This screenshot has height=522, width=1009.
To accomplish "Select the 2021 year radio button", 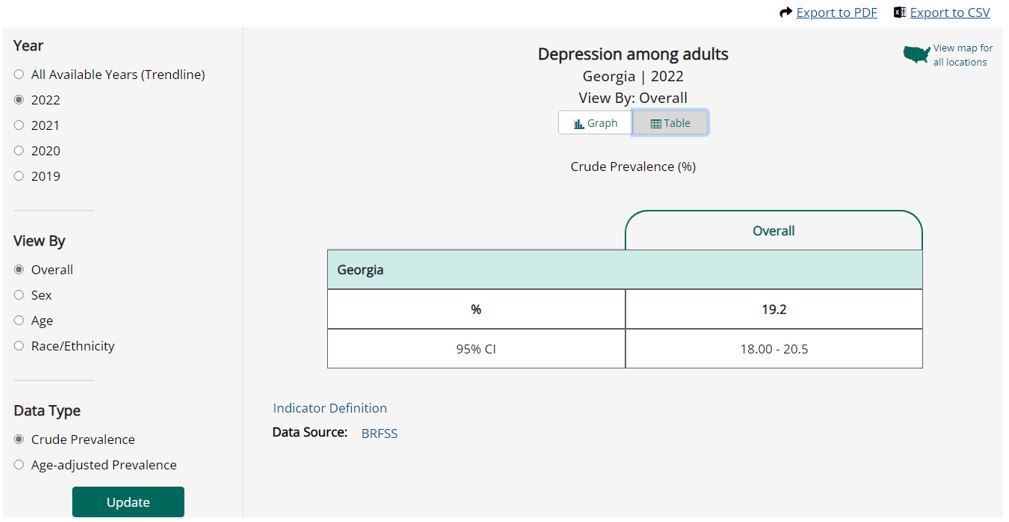I will pyautogui.click(x=19, y=126).
